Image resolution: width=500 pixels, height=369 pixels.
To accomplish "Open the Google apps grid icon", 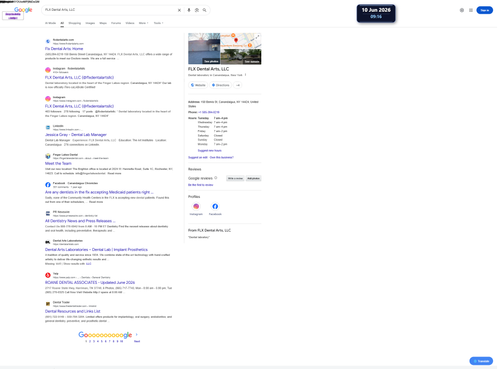I will pos(471,10).
